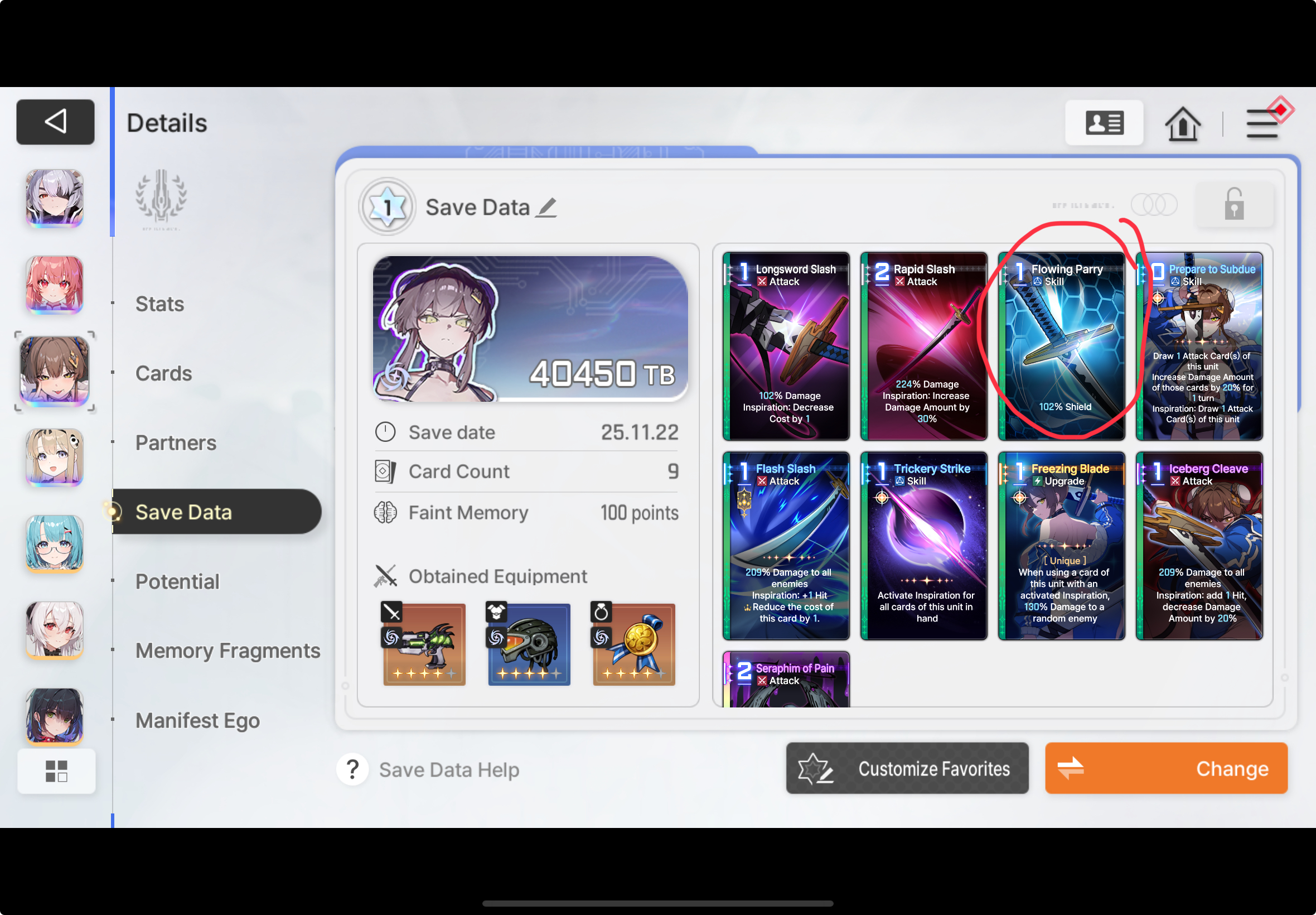Toggle the save data lock icon

pos(1234,205)
